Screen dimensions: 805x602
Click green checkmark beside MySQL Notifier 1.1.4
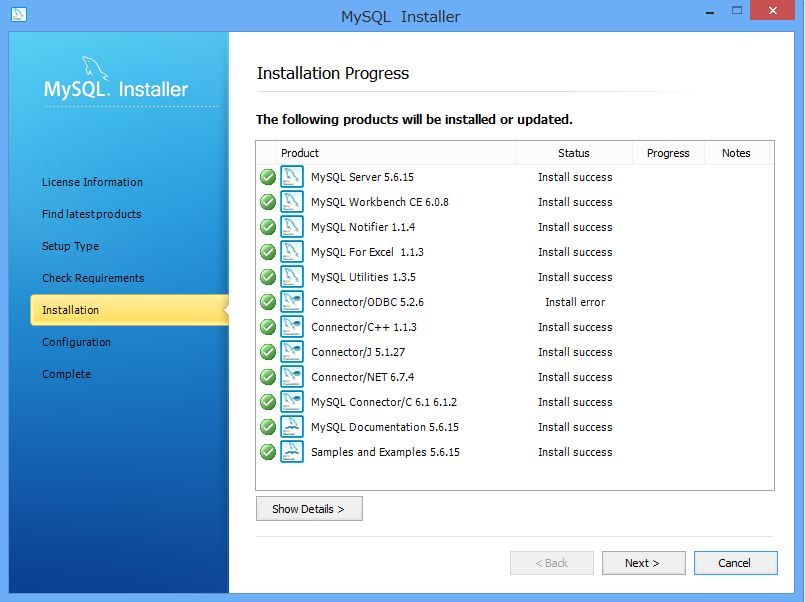coord(268,227)
